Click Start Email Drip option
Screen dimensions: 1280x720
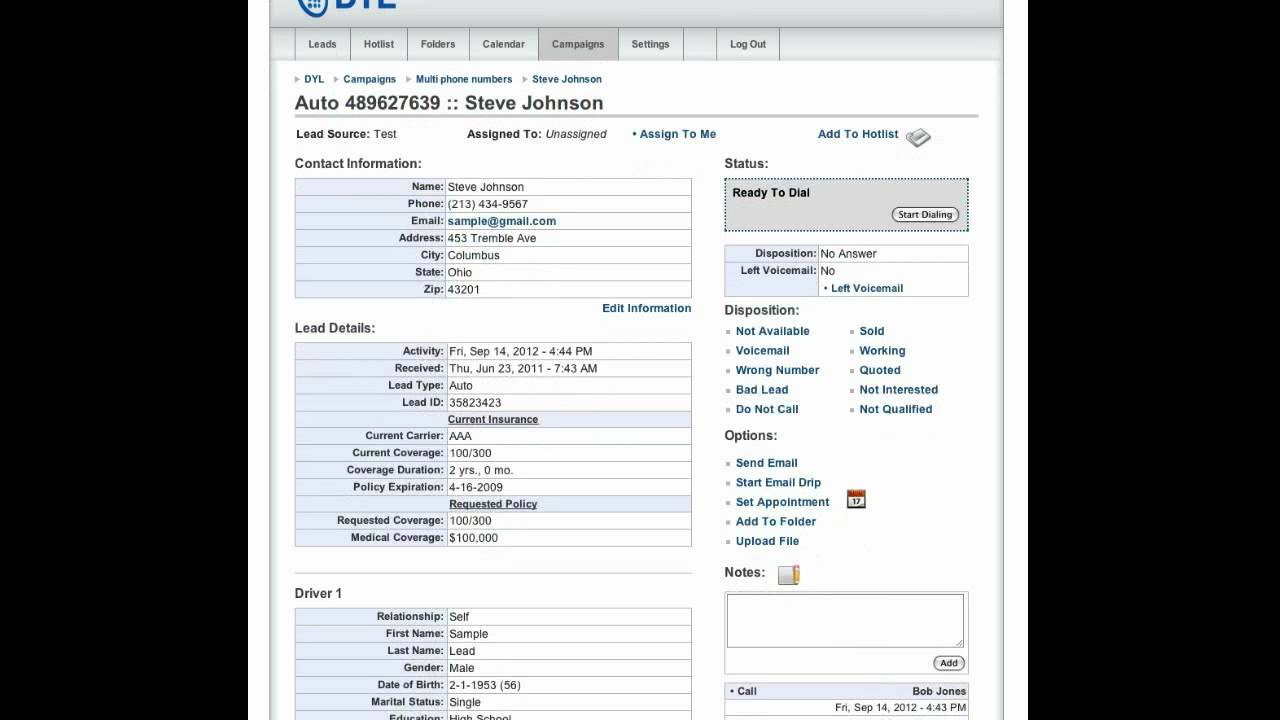click(x=778, y=482)
